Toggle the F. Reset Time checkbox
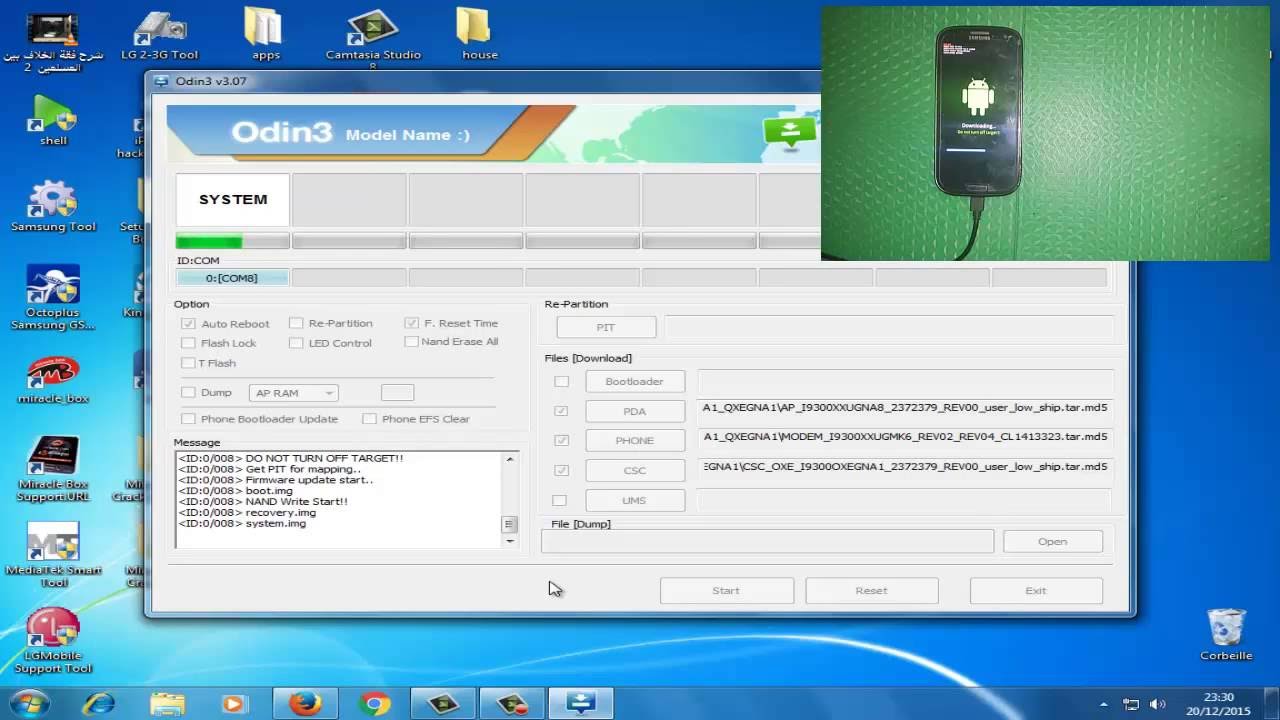 point(411,323)
